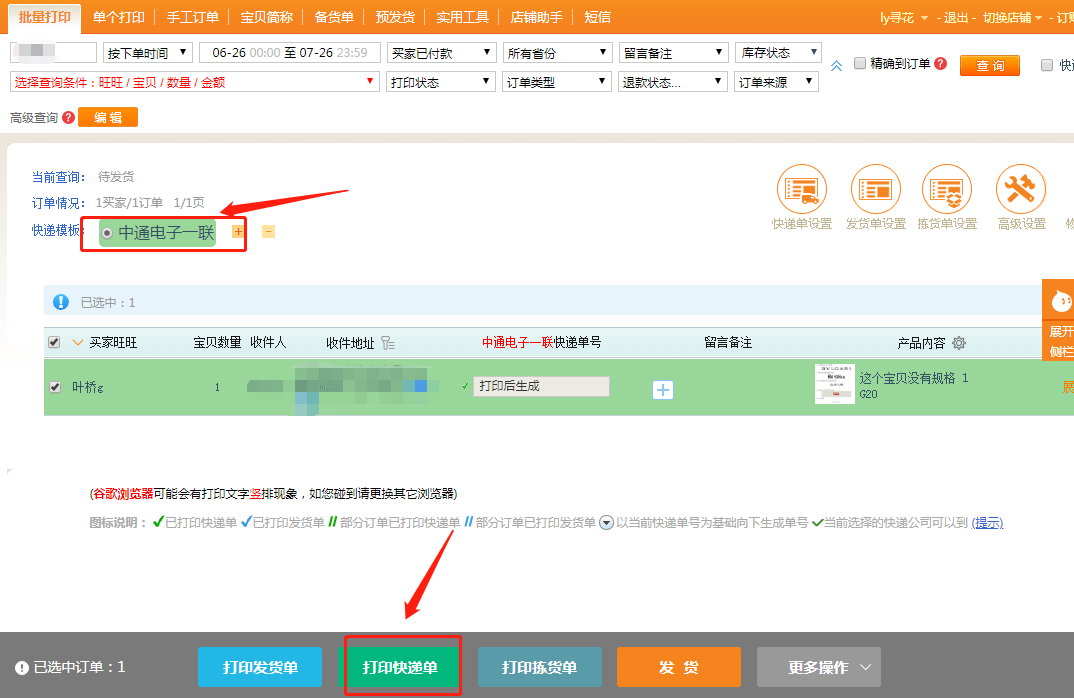Click the filter icon beside 收件地址

(388, 342)
